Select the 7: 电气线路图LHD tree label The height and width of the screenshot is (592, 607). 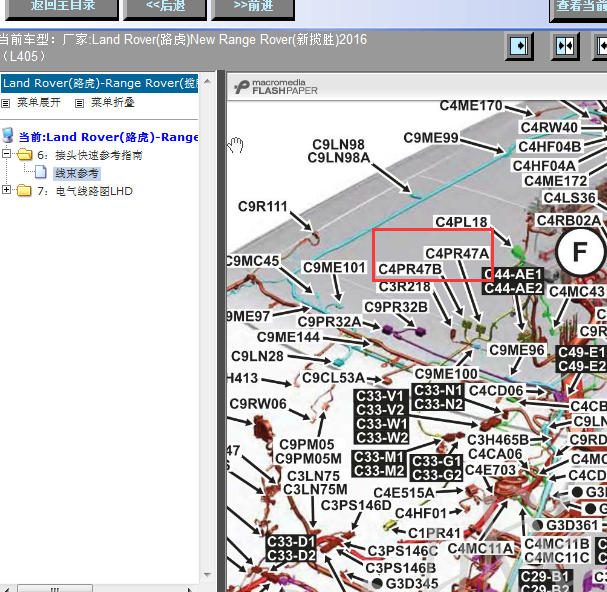point(85,191)
